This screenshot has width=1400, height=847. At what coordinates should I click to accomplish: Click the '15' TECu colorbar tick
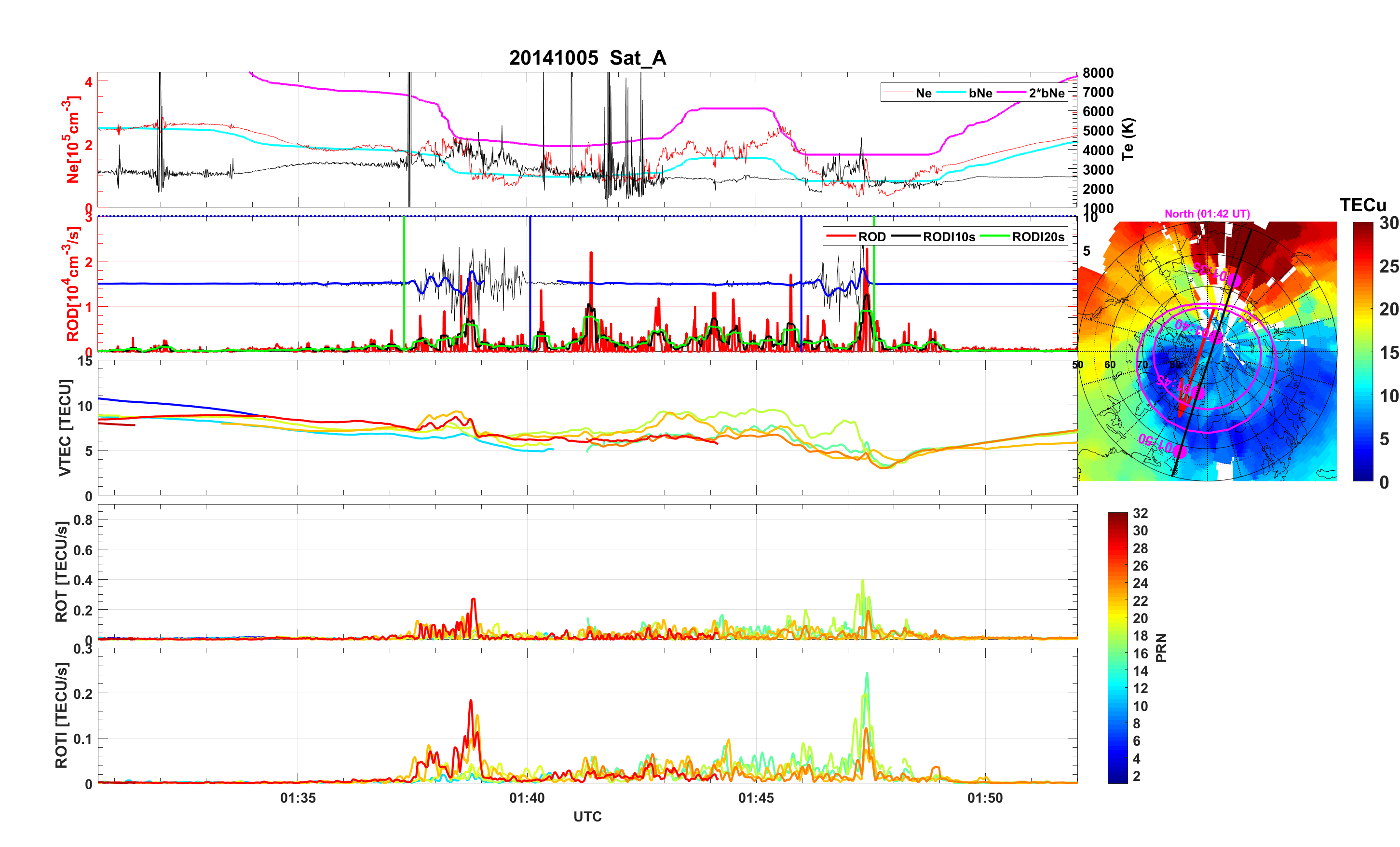pyautogui.click(x=1389, y=353)
